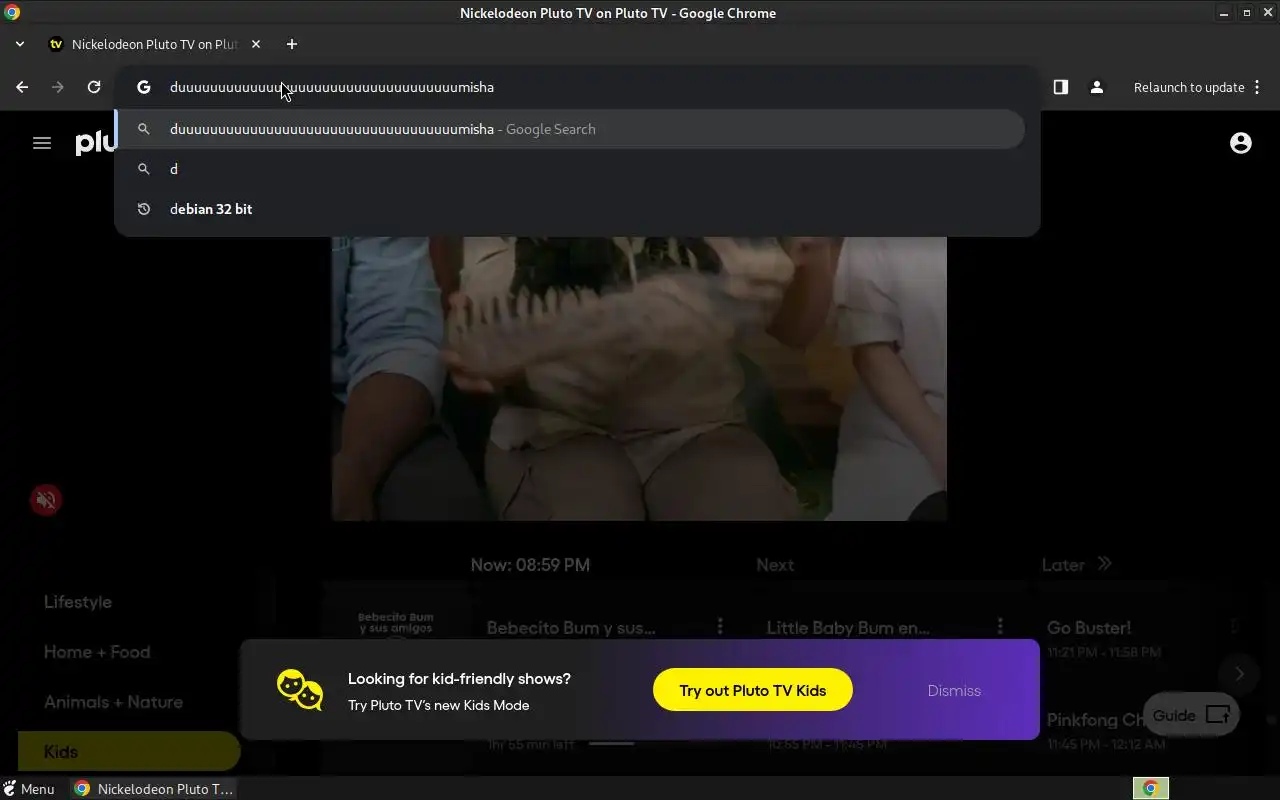Click the Chrome tray icon in the taskbar

point(1150,789)
